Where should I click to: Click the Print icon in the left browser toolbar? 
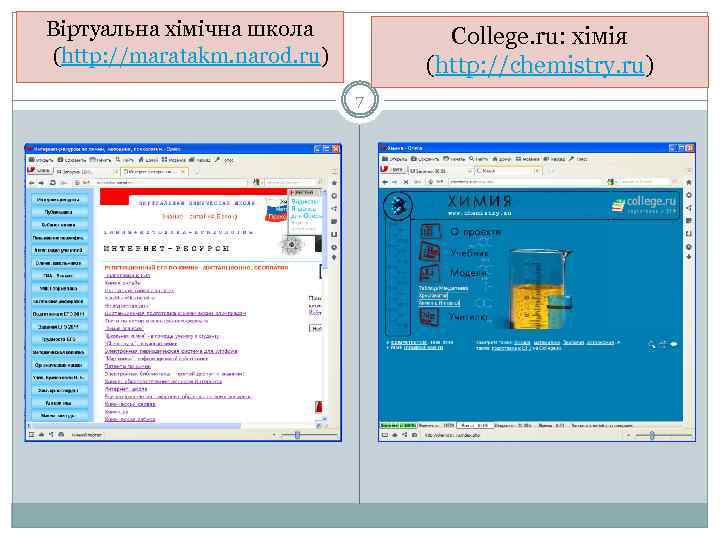click(x=92, y=160)
